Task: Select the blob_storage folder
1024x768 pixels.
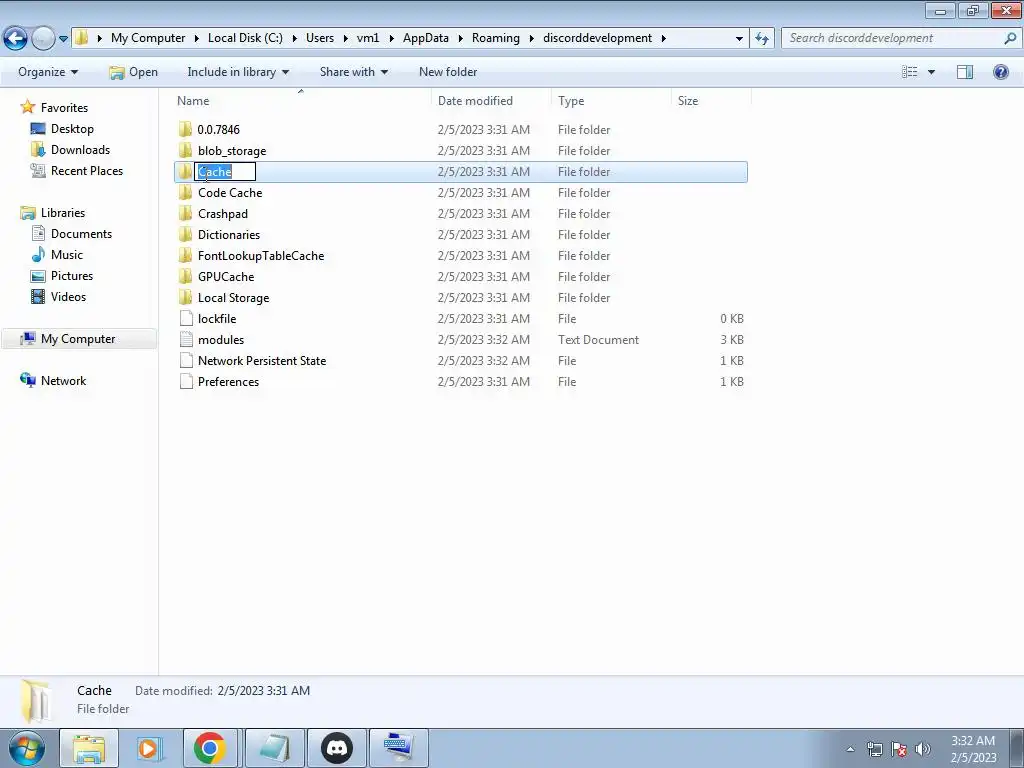Action: [x=232, y=151]
